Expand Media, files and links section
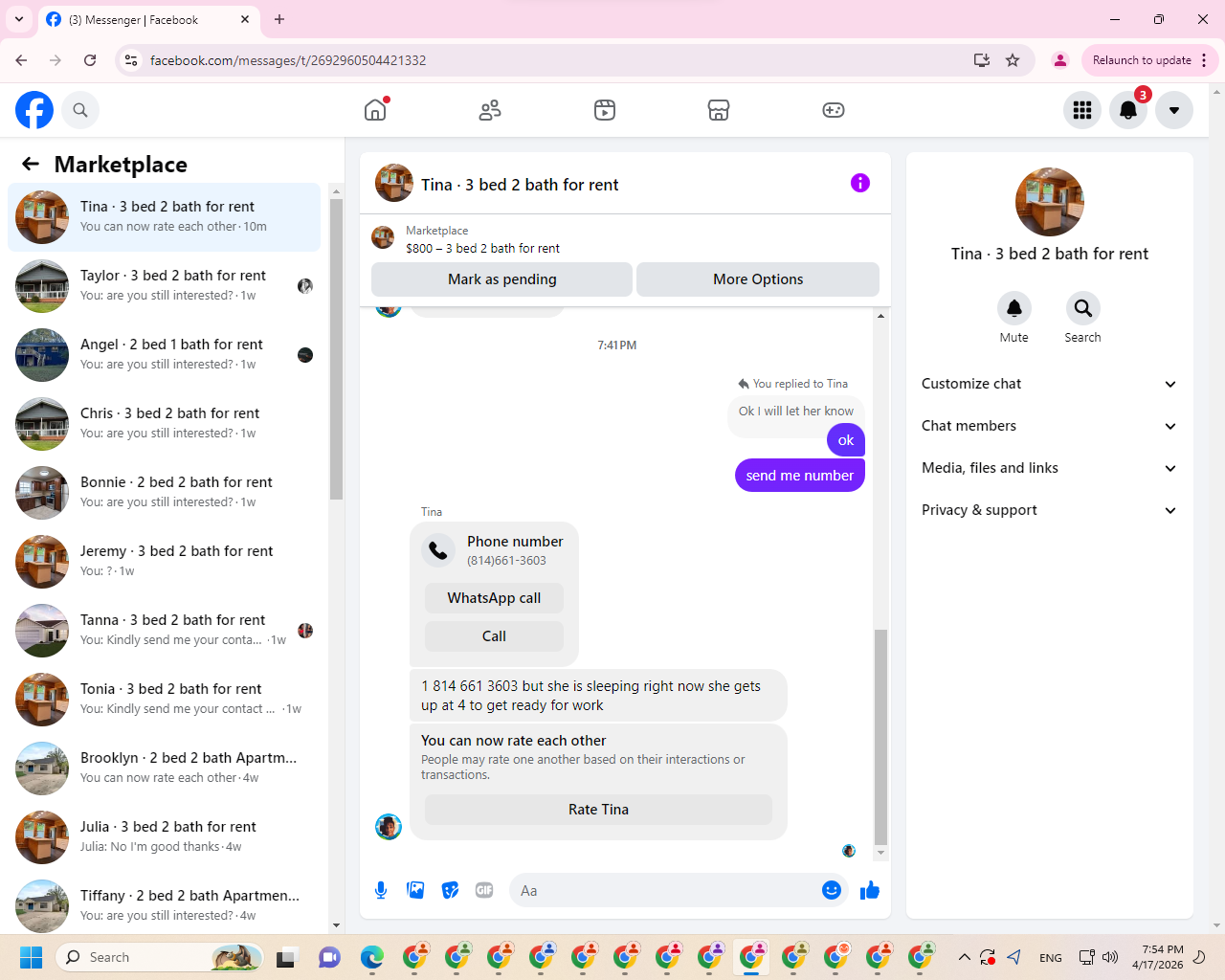 [1049, 468]
